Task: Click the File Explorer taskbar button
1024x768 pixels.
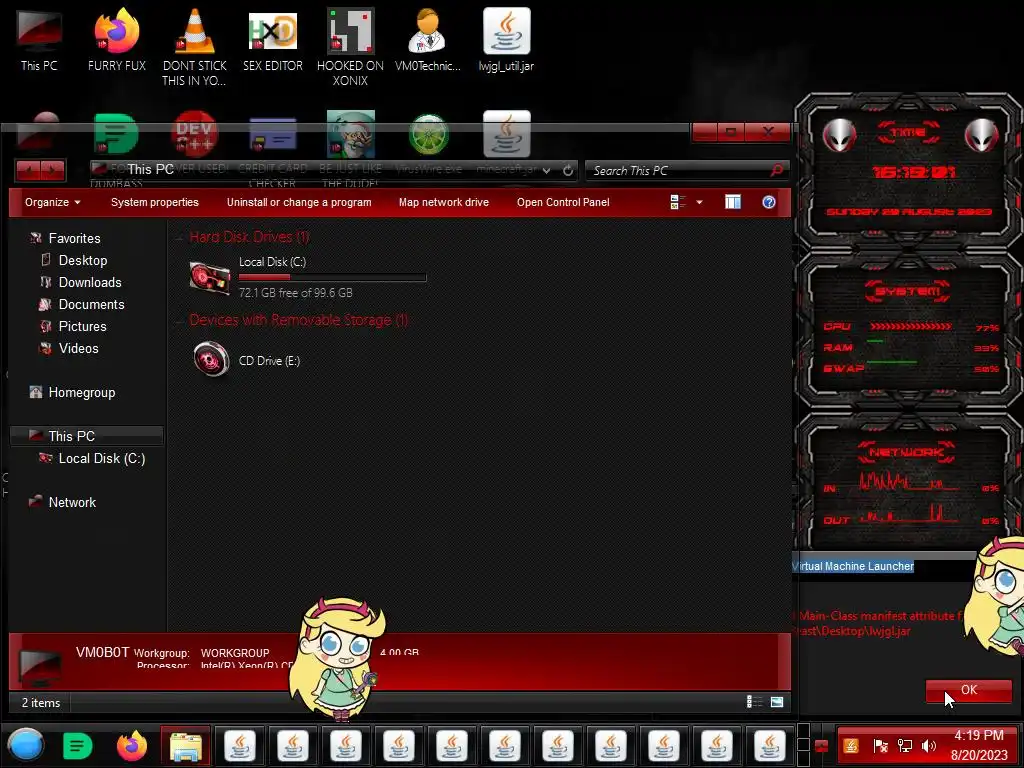Action: point(185,746)
